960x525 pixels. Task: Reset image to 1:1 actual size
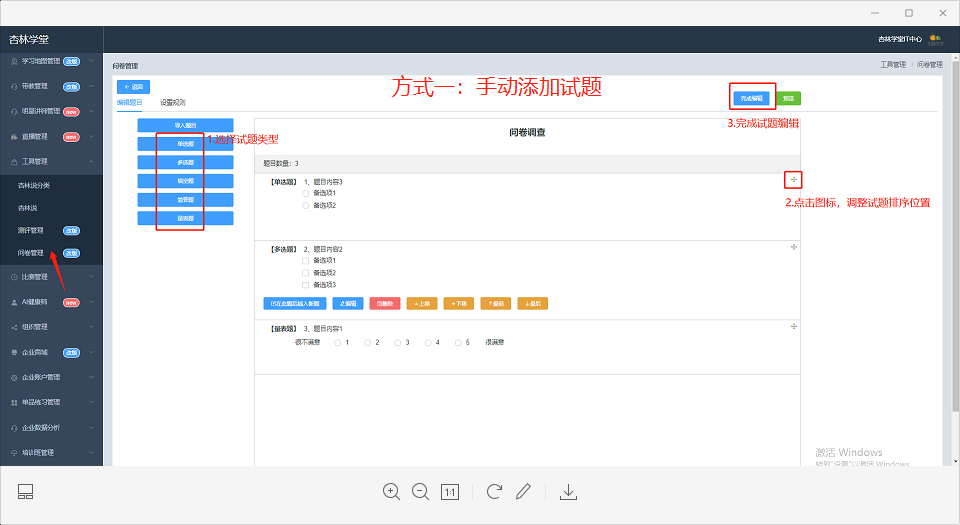[x=450, y=492]
